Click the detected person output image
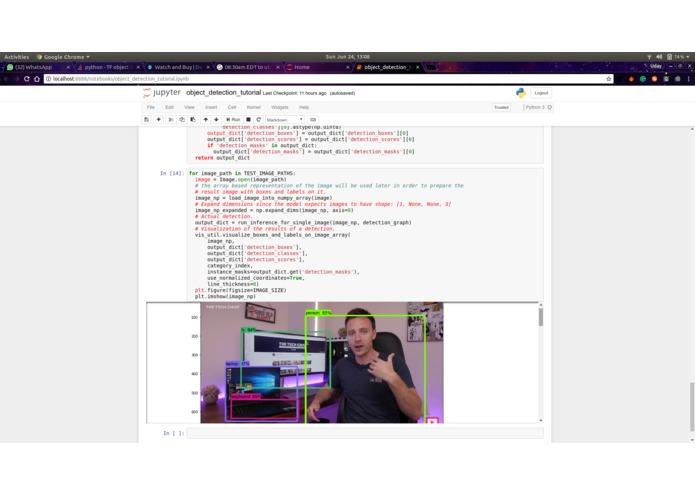695x494 pixels. click(x=322, y=363)
